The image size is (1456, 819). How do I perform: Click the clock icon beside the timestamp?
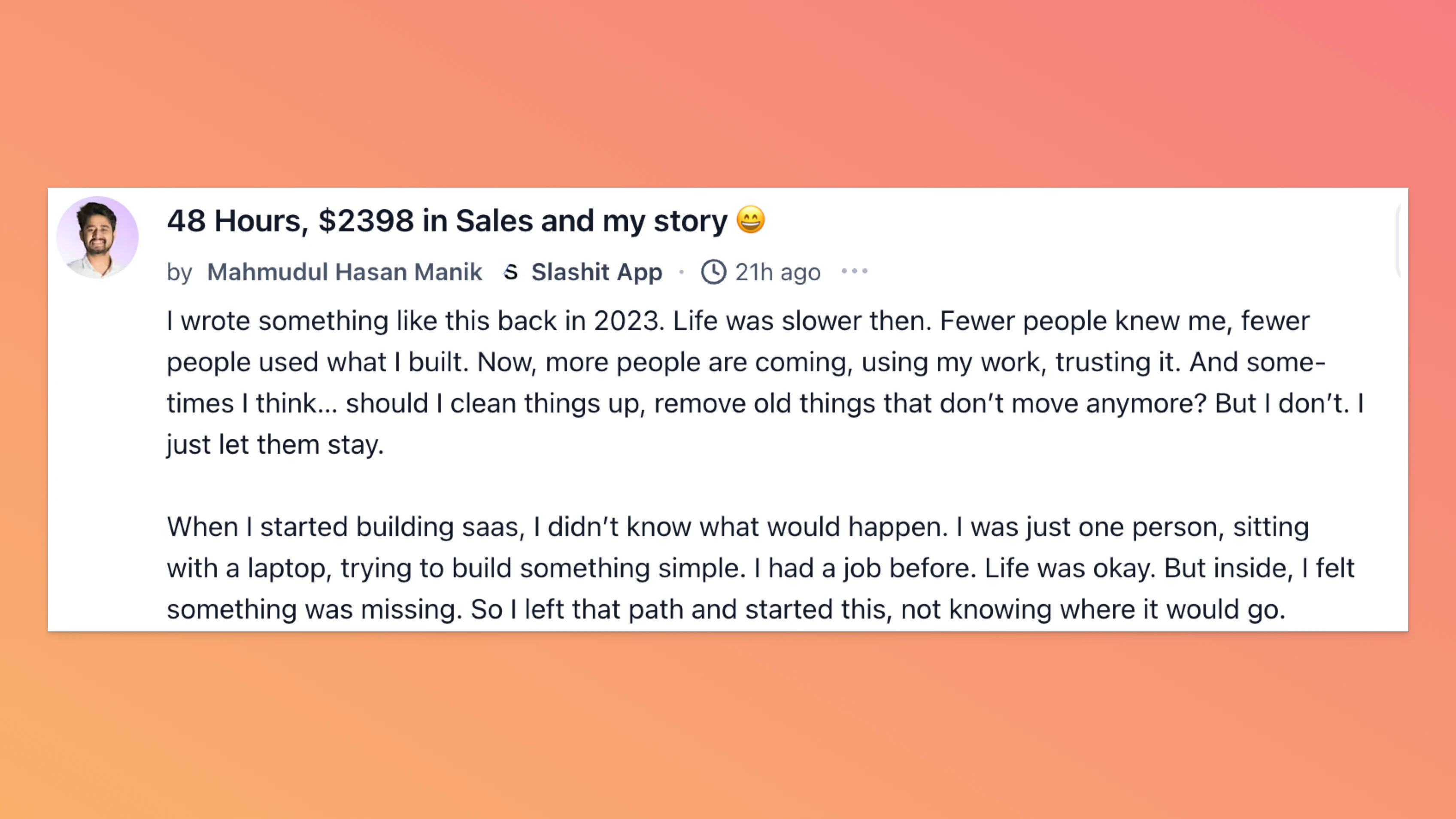coord(713,272)
